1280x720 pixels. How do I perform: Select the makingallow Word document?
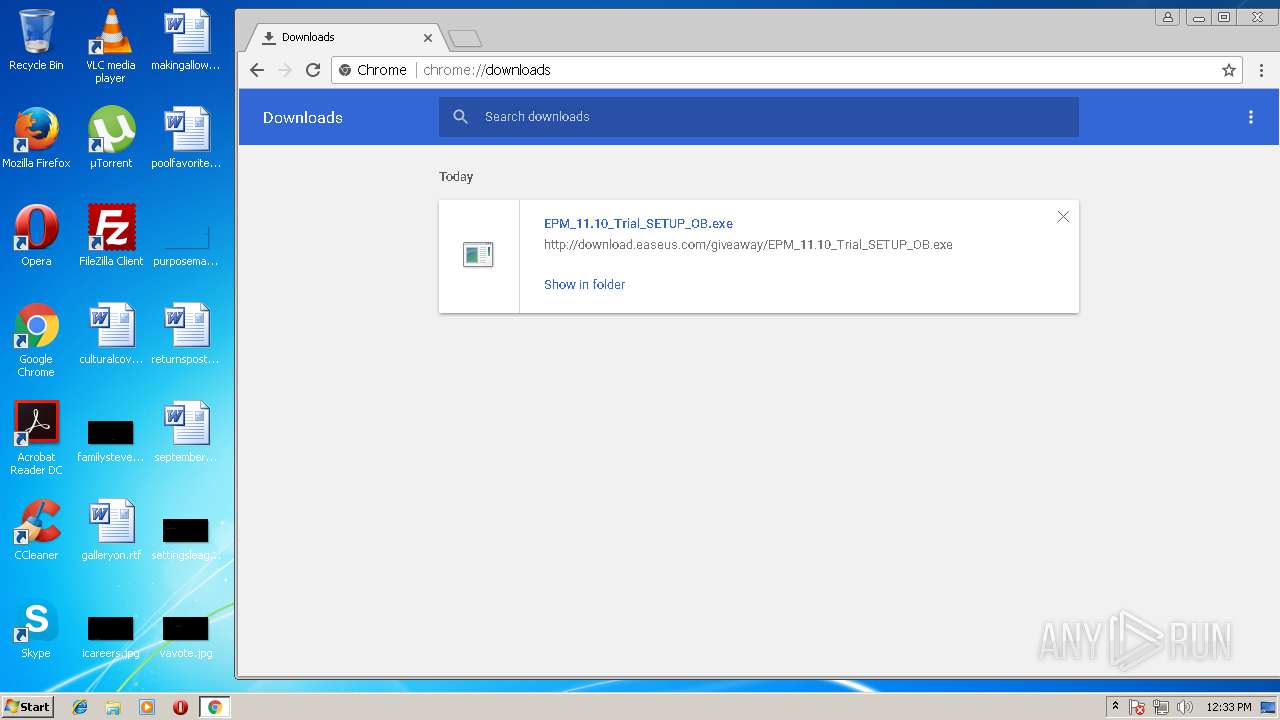click(x=186, y=40)
